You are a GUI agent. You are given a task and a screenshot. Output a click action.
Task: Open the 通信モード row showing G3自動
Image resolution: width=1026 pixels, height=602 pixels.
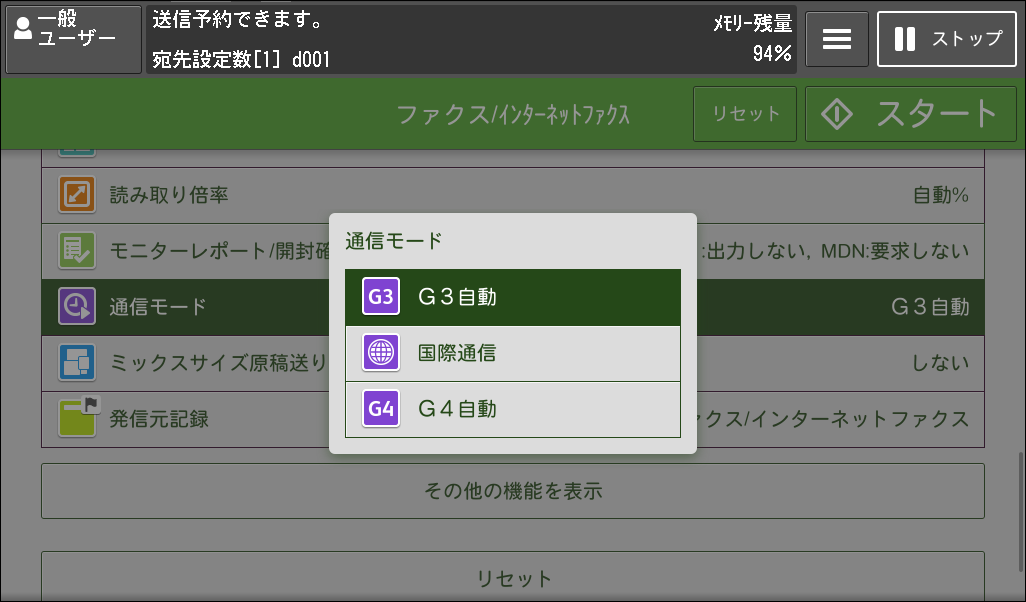coord(840,307)
